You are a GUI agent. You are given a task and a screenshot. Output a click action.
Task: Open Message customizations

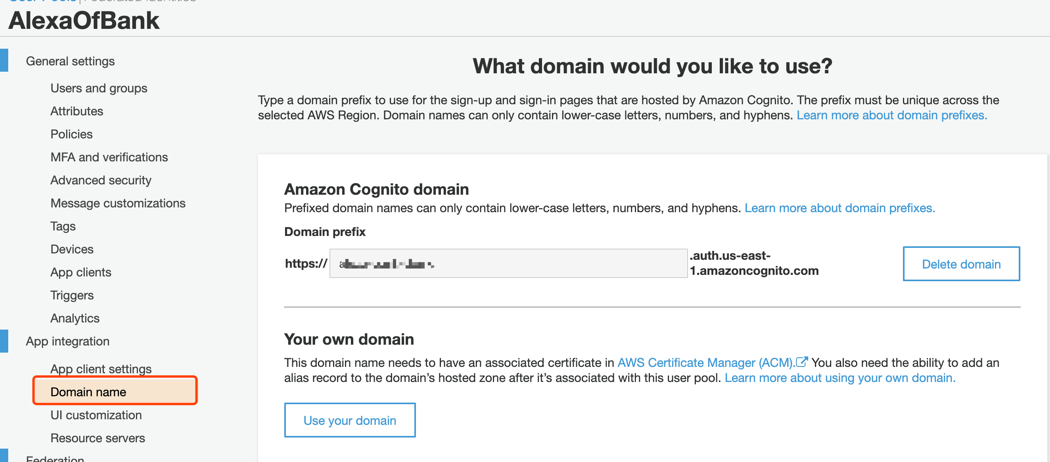pos(118,203)
